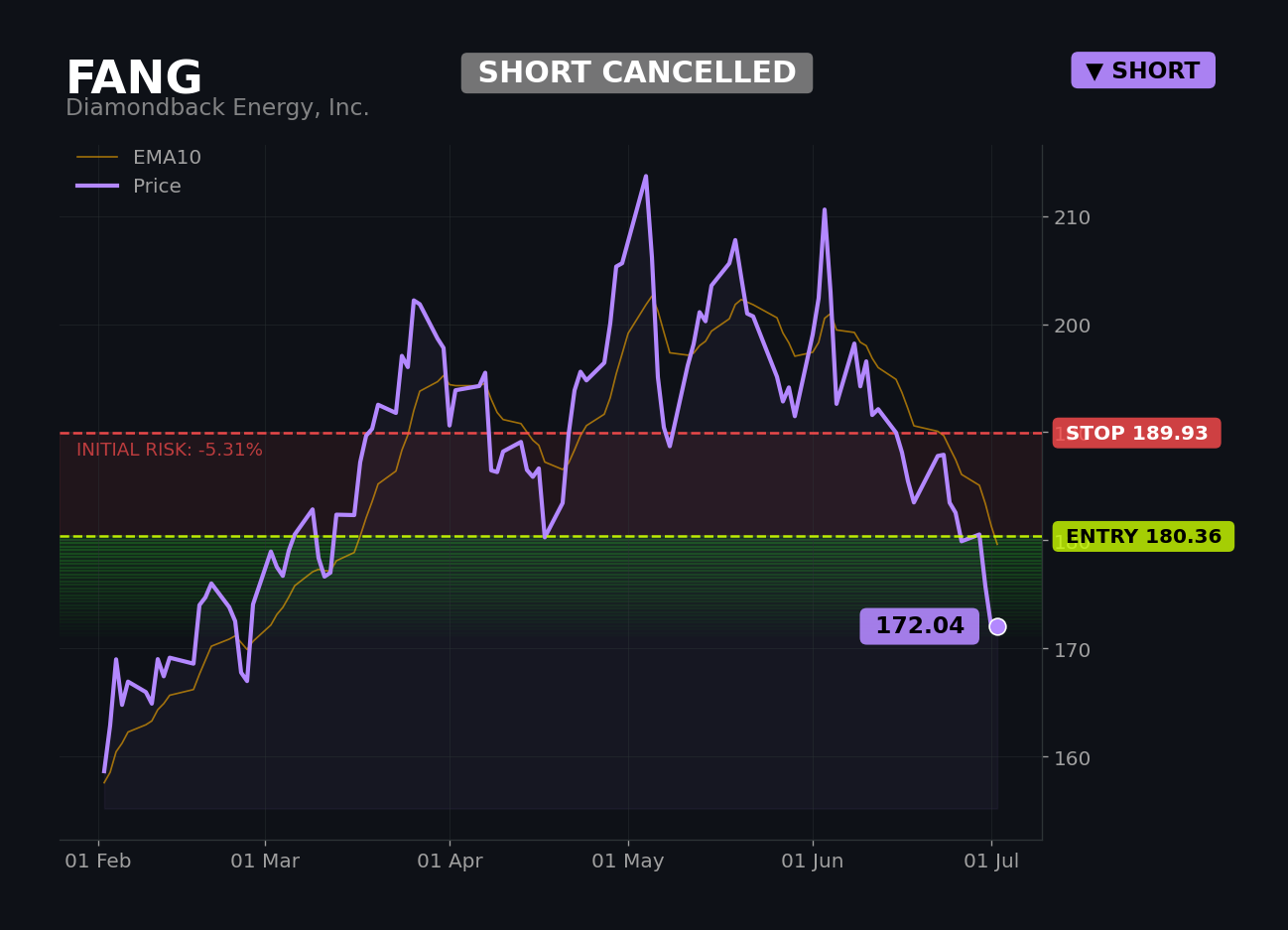Click the 200 price axis label
This screenshot has height=930, width=1288.
point(1072,326)
